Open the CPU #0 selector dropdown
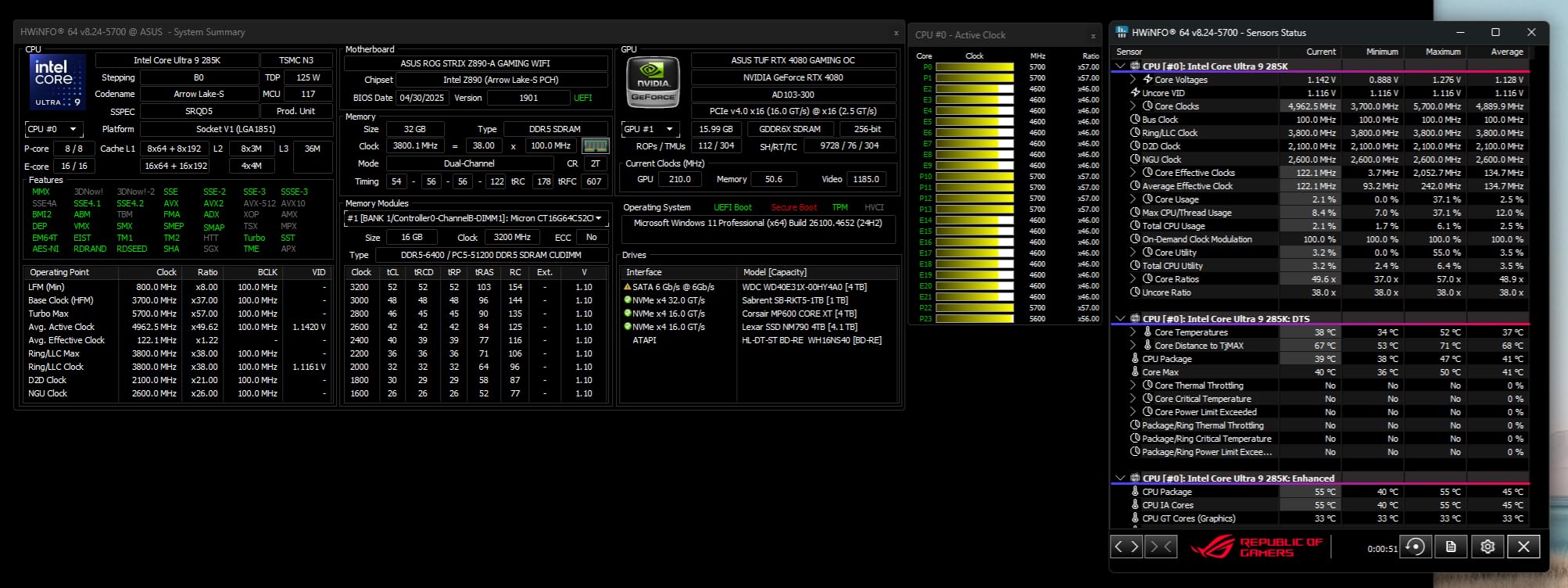This screenshot has height=588, width=1568. pos(53,129)
